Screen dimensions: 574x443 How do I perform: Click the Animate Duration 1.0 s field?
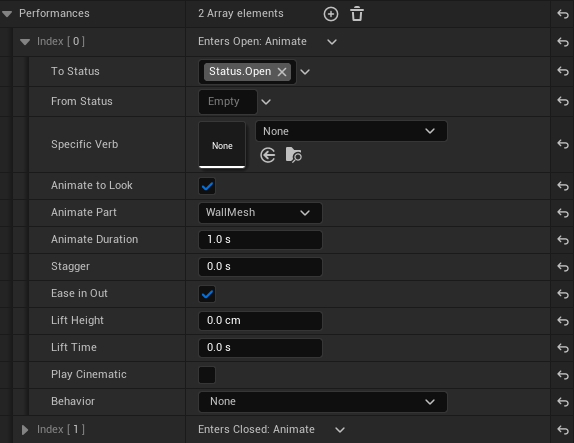[x=260, y=240]
